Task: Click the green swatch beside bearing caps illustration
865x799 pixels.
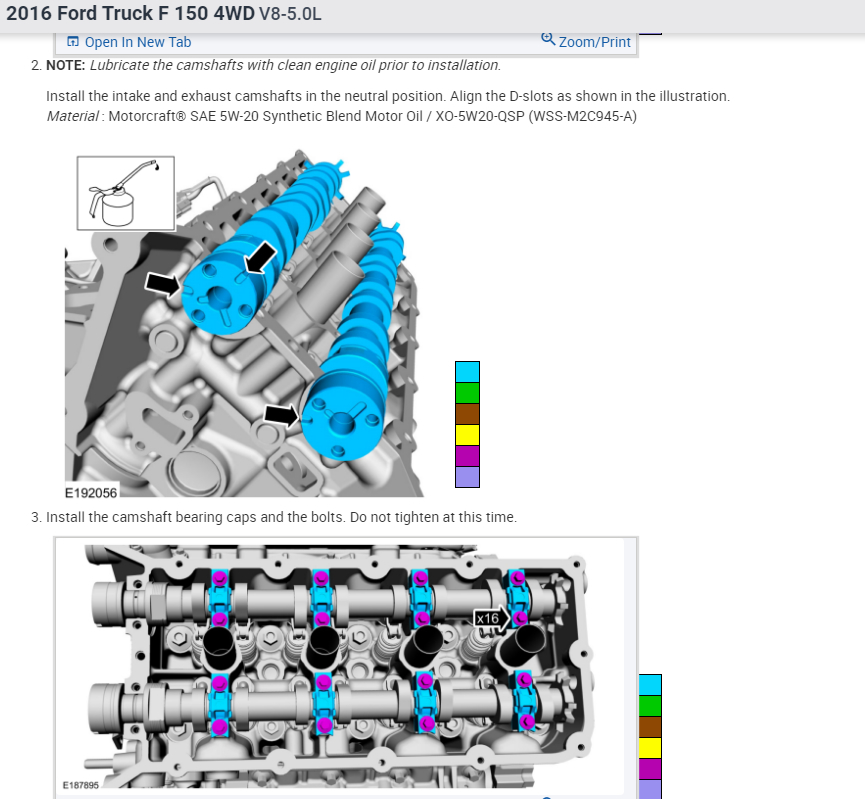Action: 650,706
